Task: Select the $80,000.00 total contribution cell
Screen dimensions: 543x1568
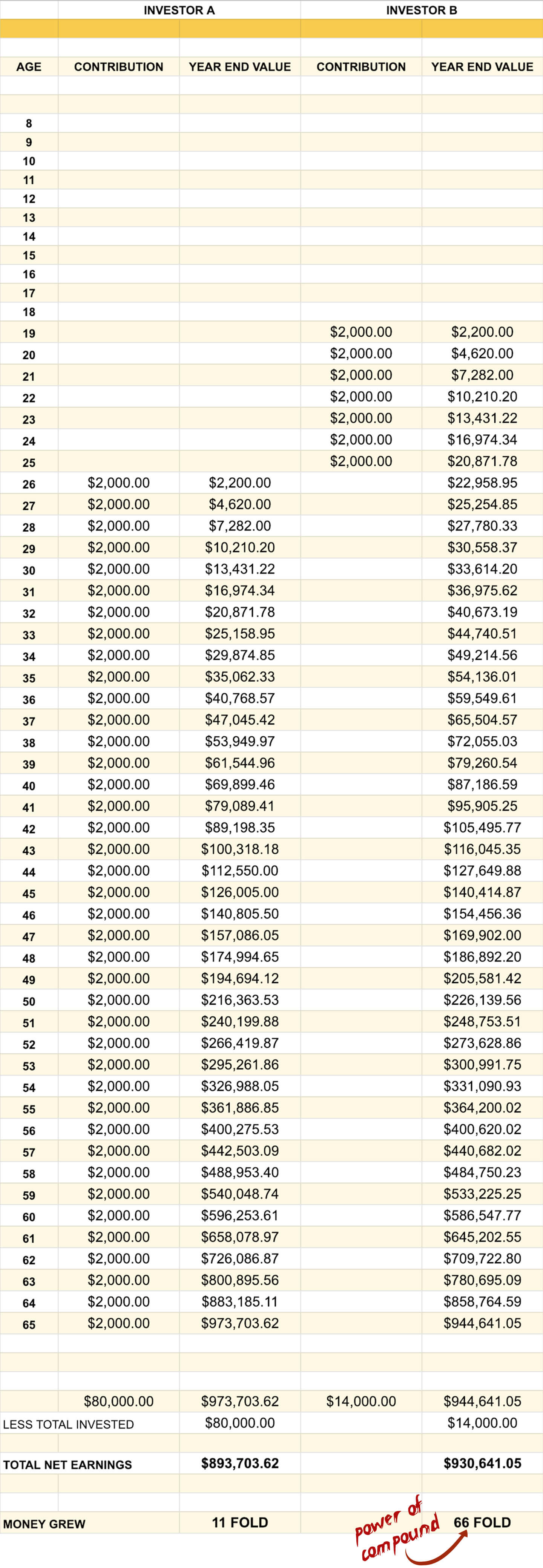Action: point(119,1401)
